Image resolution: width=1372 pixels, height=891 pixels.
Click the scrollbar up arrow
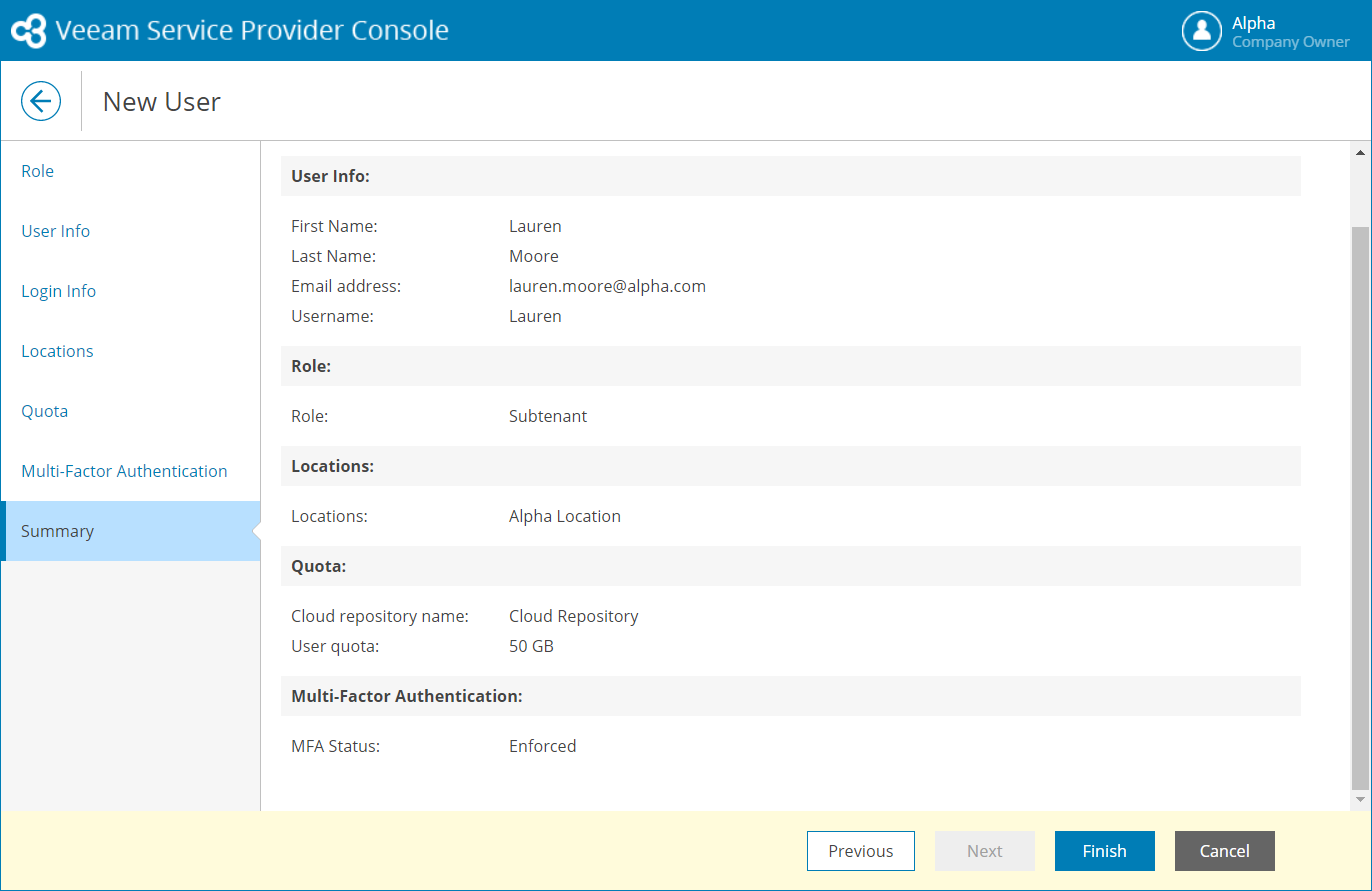pos(1360,152)
